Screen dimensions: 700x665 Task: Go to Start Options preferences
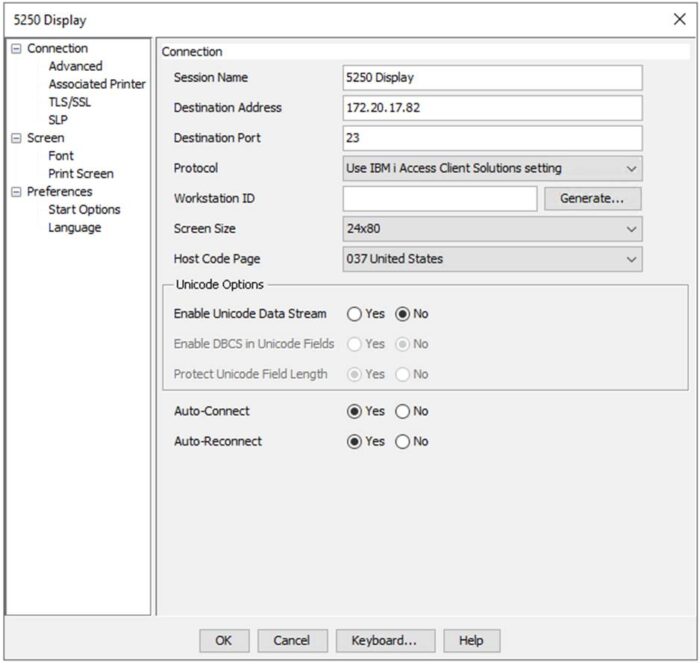click(84, 210)
